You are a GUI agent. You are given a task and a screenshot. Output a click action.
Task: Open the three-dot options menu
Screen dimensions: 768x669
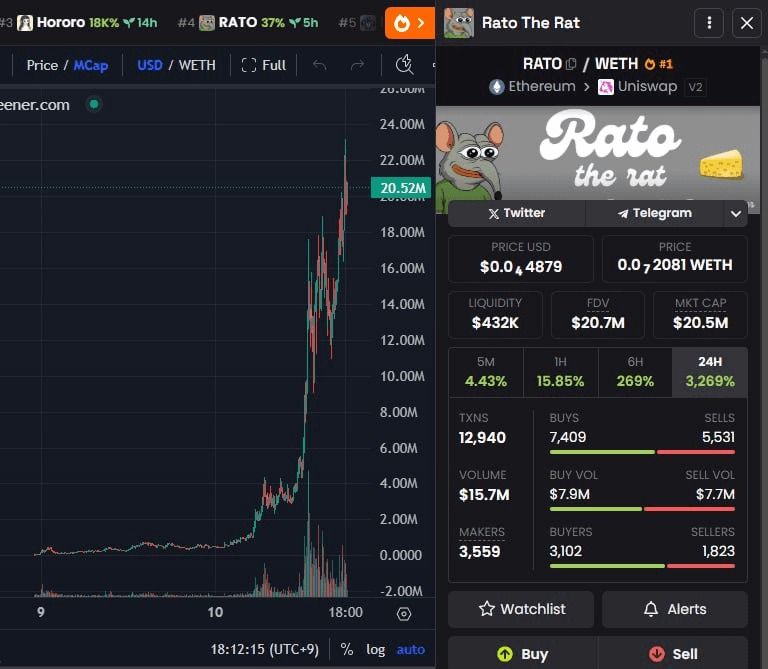(709, 23)
